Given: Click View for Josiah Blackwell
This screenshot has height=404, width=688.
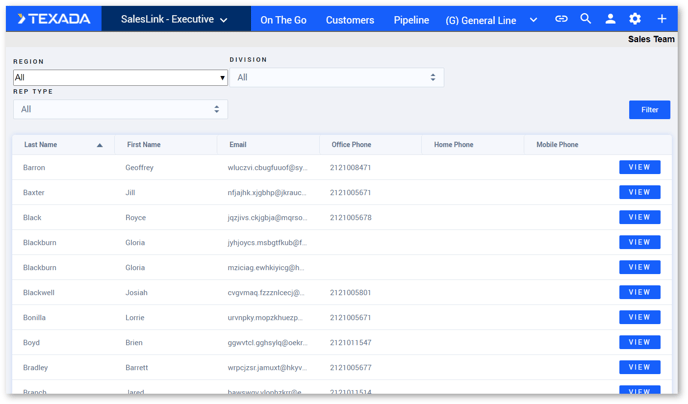Looking at the screenshot, I should (x=639, y=292).
